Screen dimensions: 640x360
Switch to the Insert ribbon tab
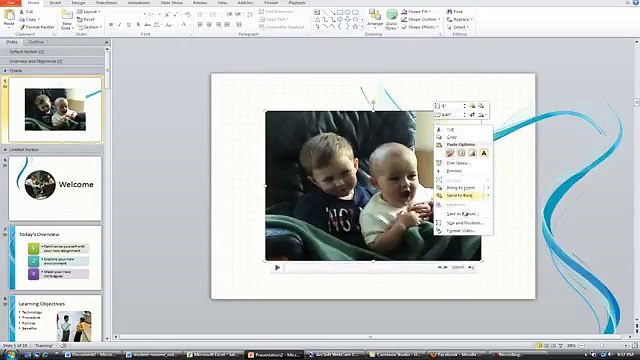[x=55, y=2]
